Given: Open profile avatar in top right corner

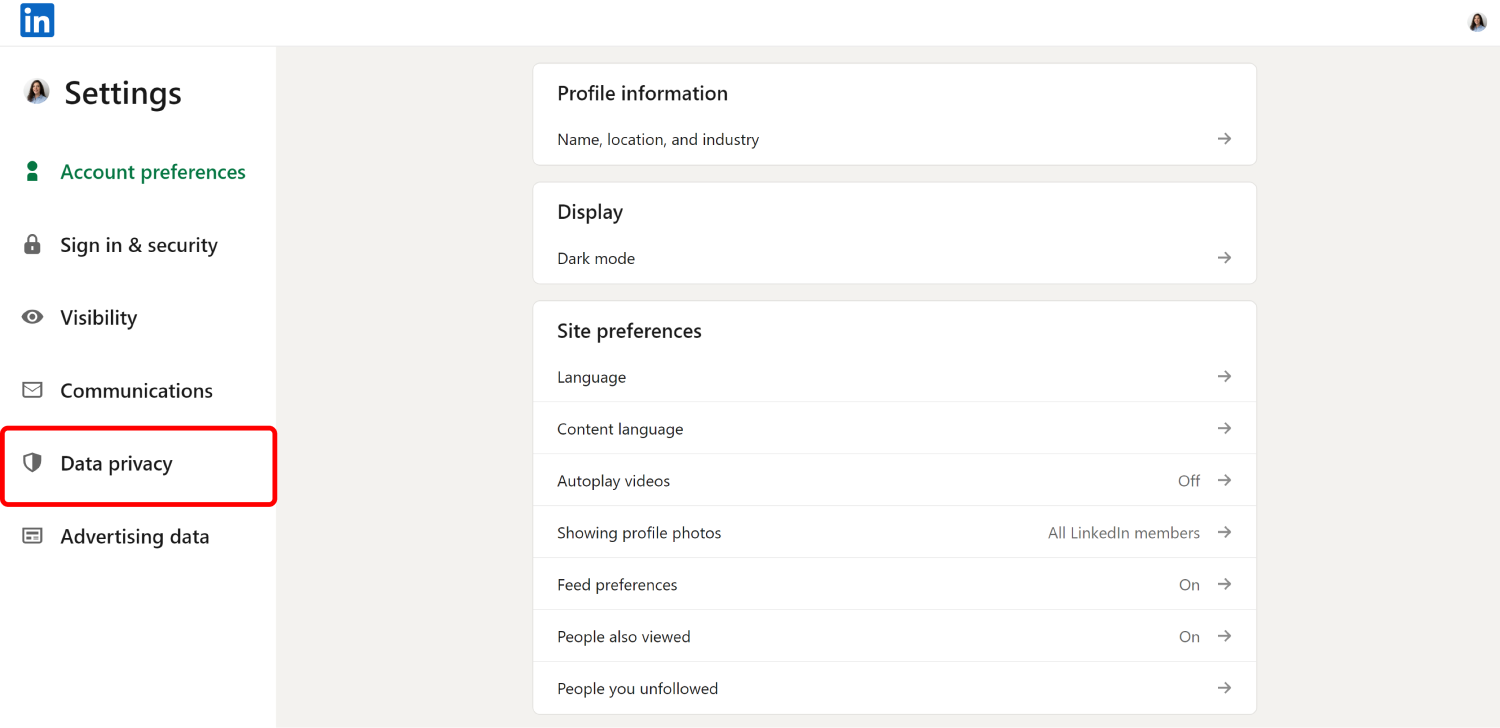Looking at the screenshot, I should [x=1477, y=22].
